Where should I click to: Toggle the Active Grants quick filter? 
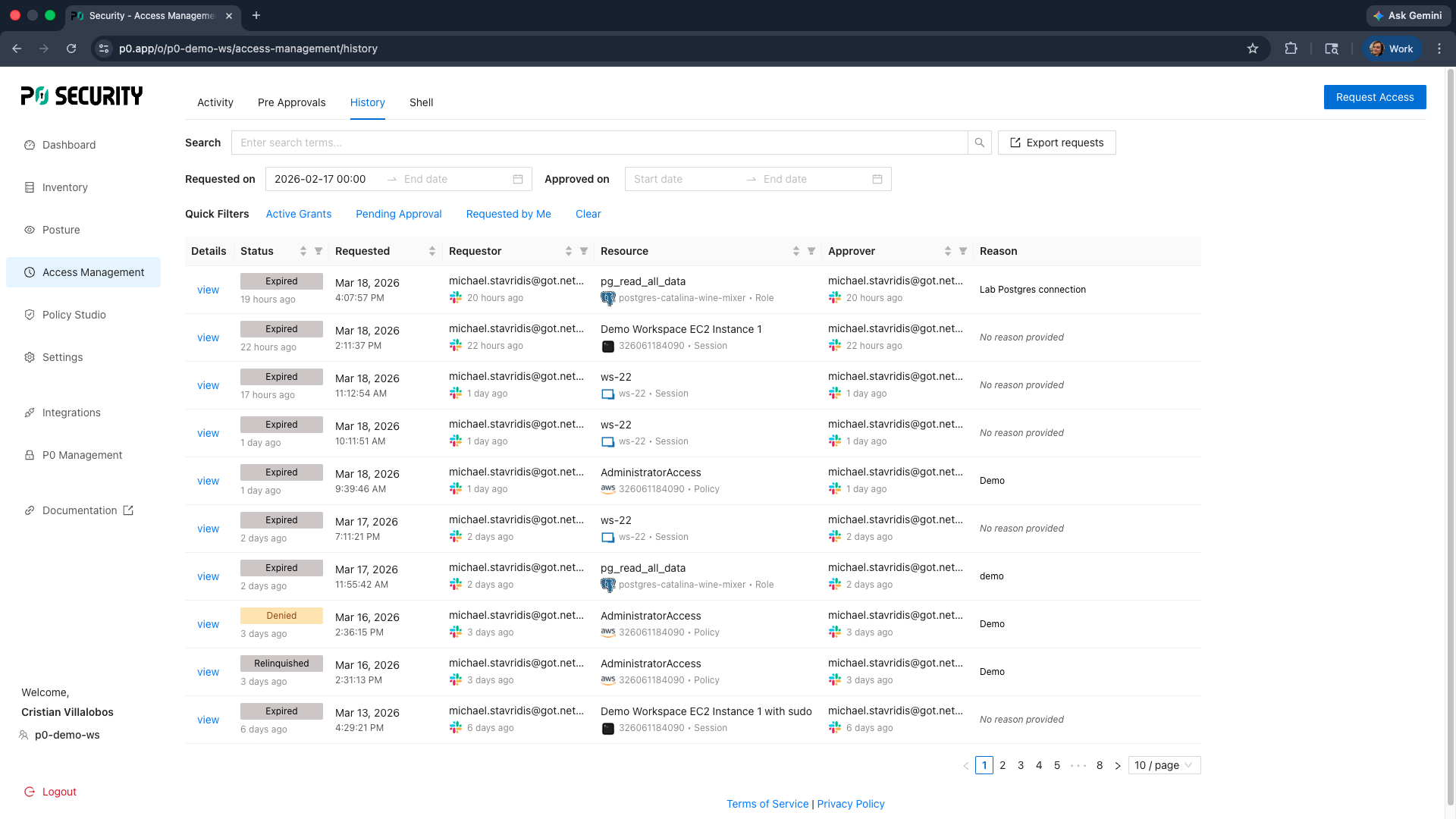click(298, 214)
